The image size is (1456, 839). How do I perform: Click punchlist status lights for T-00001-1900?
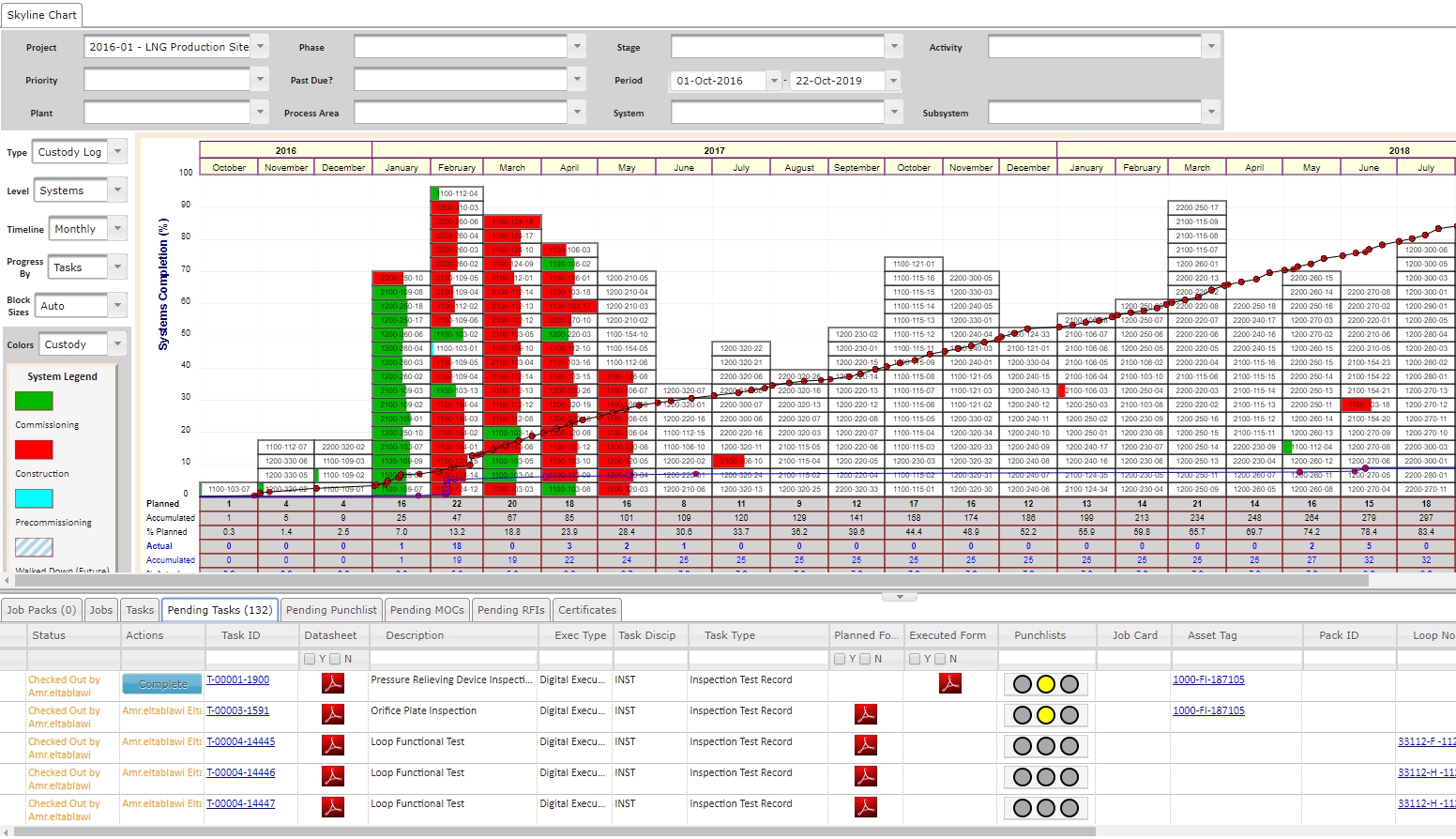[1046, 684]
